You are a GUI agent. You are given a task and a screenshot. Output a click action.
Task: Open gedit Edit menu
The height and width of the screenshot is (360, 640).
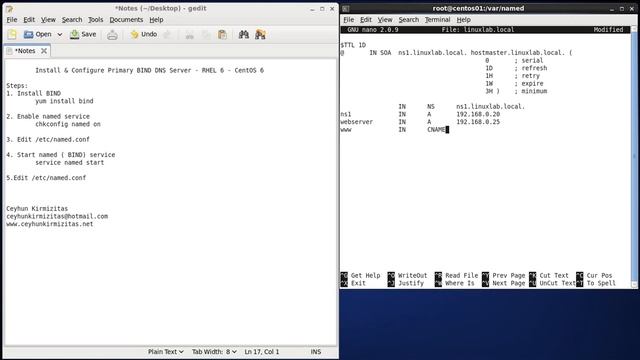click(x=29, y=20)
